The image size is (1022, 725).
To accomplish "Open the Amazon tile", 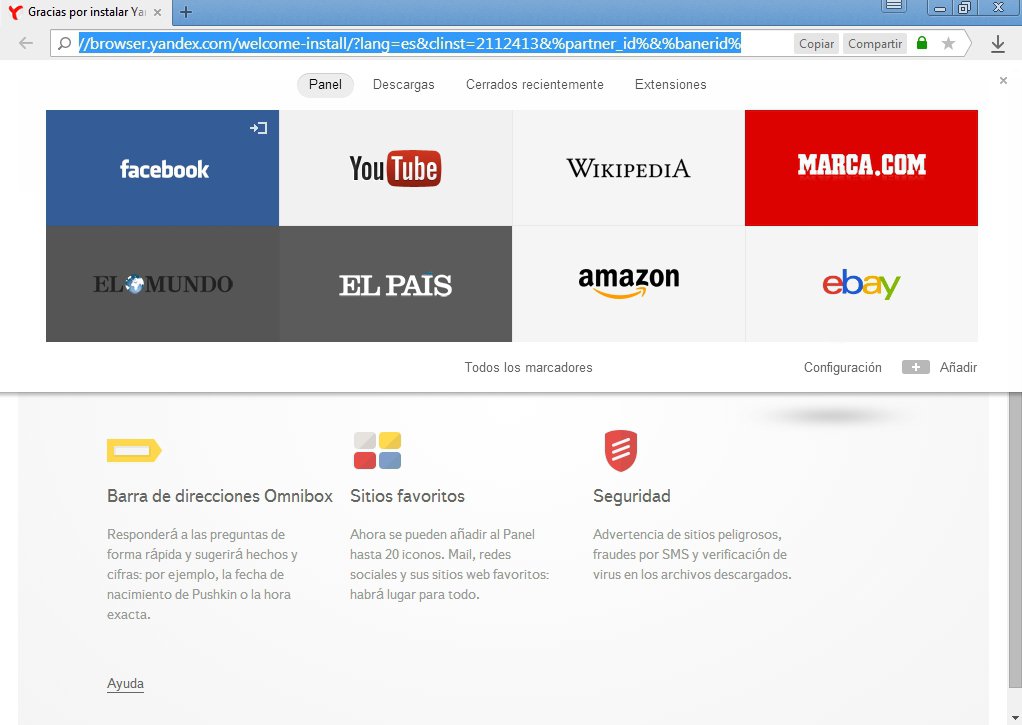I will [x=628, y=284].
